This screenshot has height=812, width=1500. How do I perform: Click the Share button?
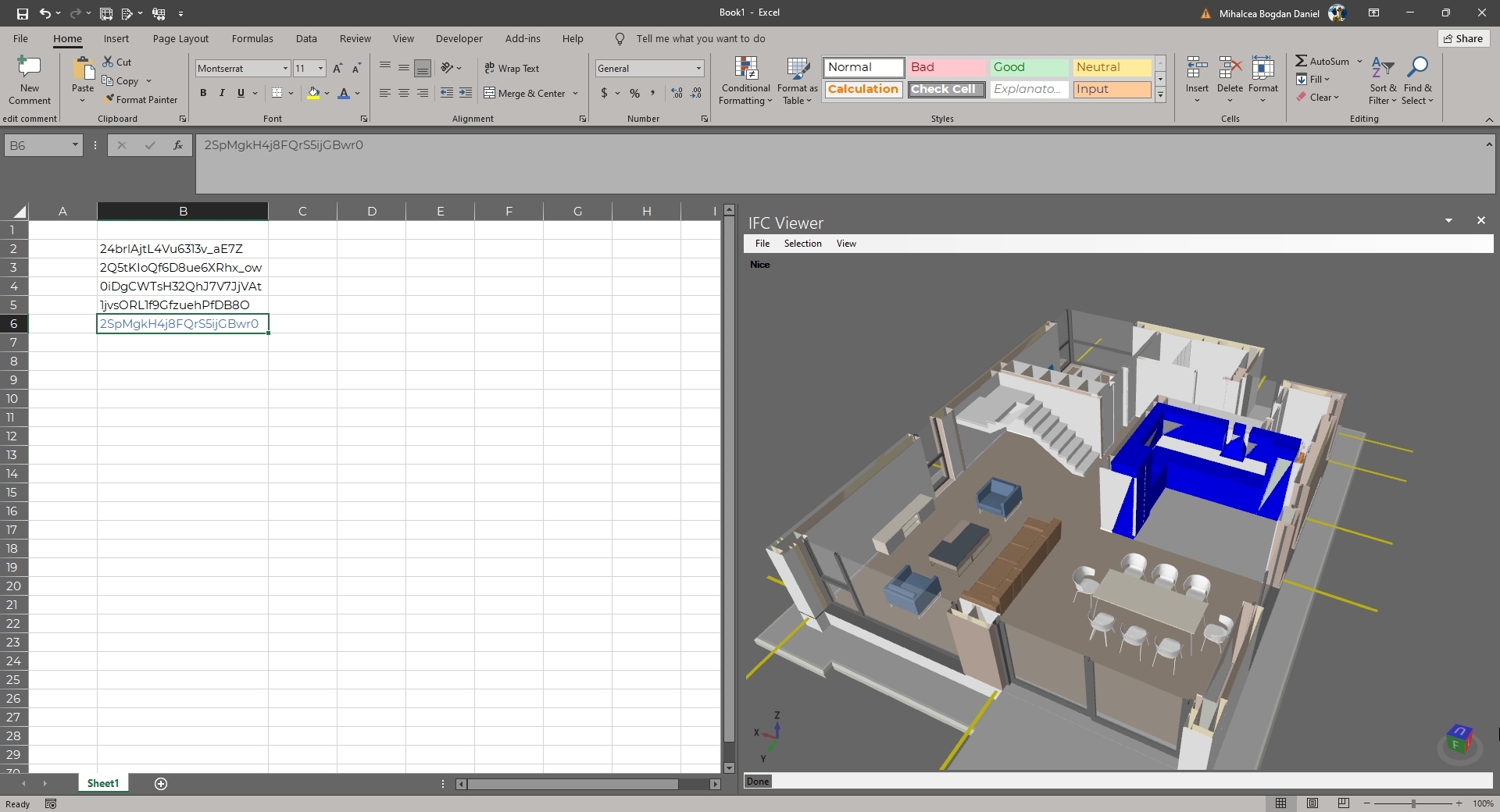[x=1462, y=38]
